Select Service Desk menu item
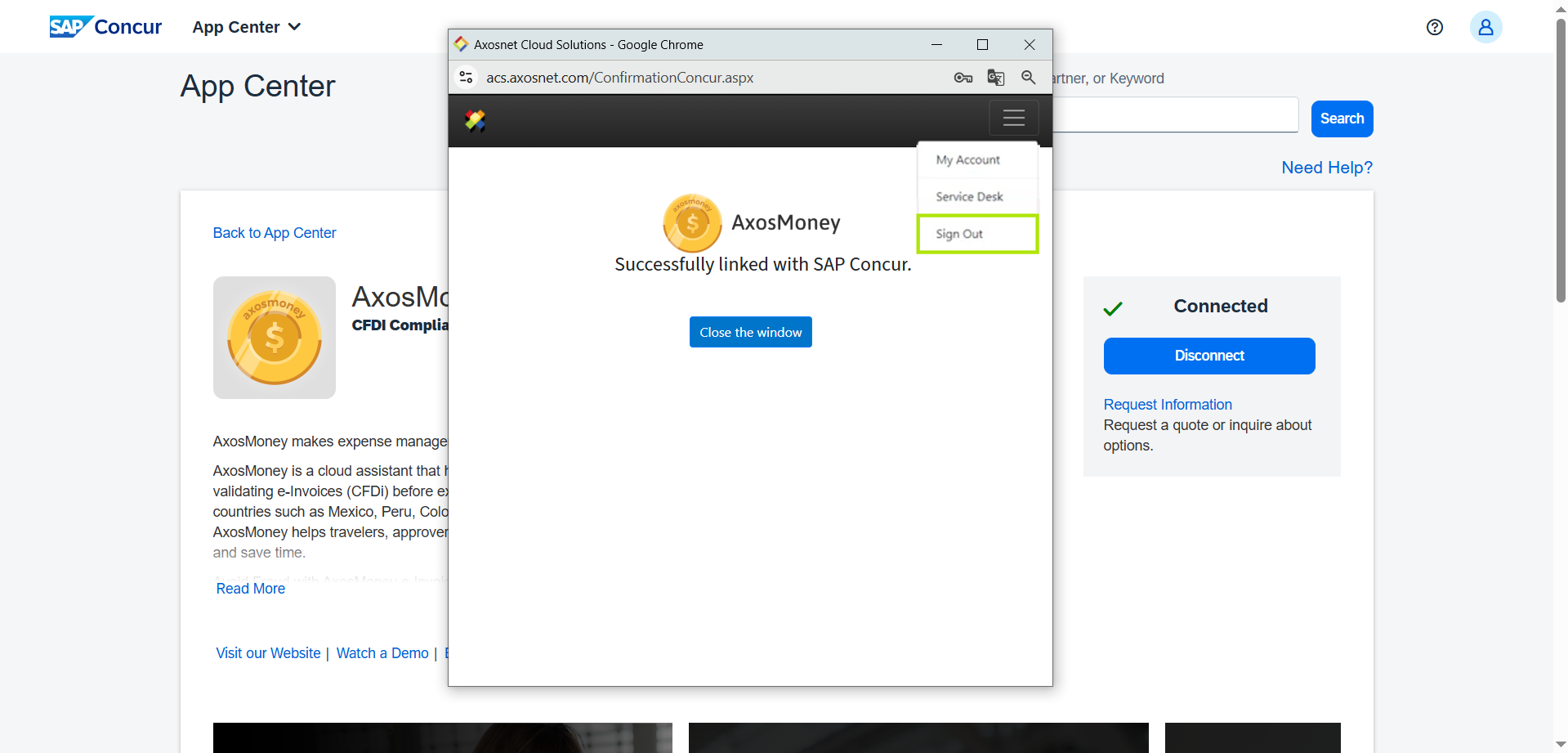 pos(969,197)
